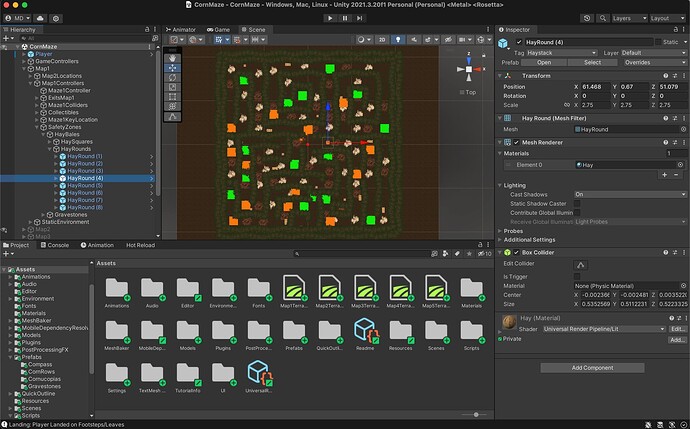Open the draw mode shading dropdown

click(364, 40)
